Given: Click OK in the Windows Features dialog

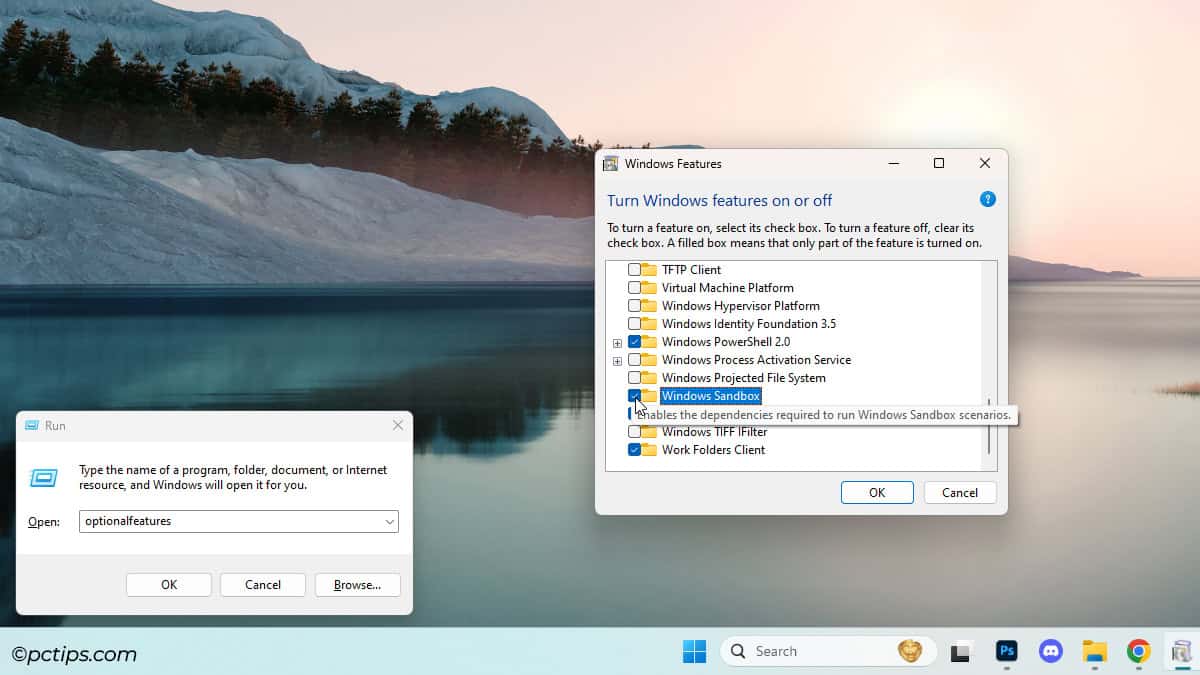Looking at the screenshot, I should (x=877, y=492).
